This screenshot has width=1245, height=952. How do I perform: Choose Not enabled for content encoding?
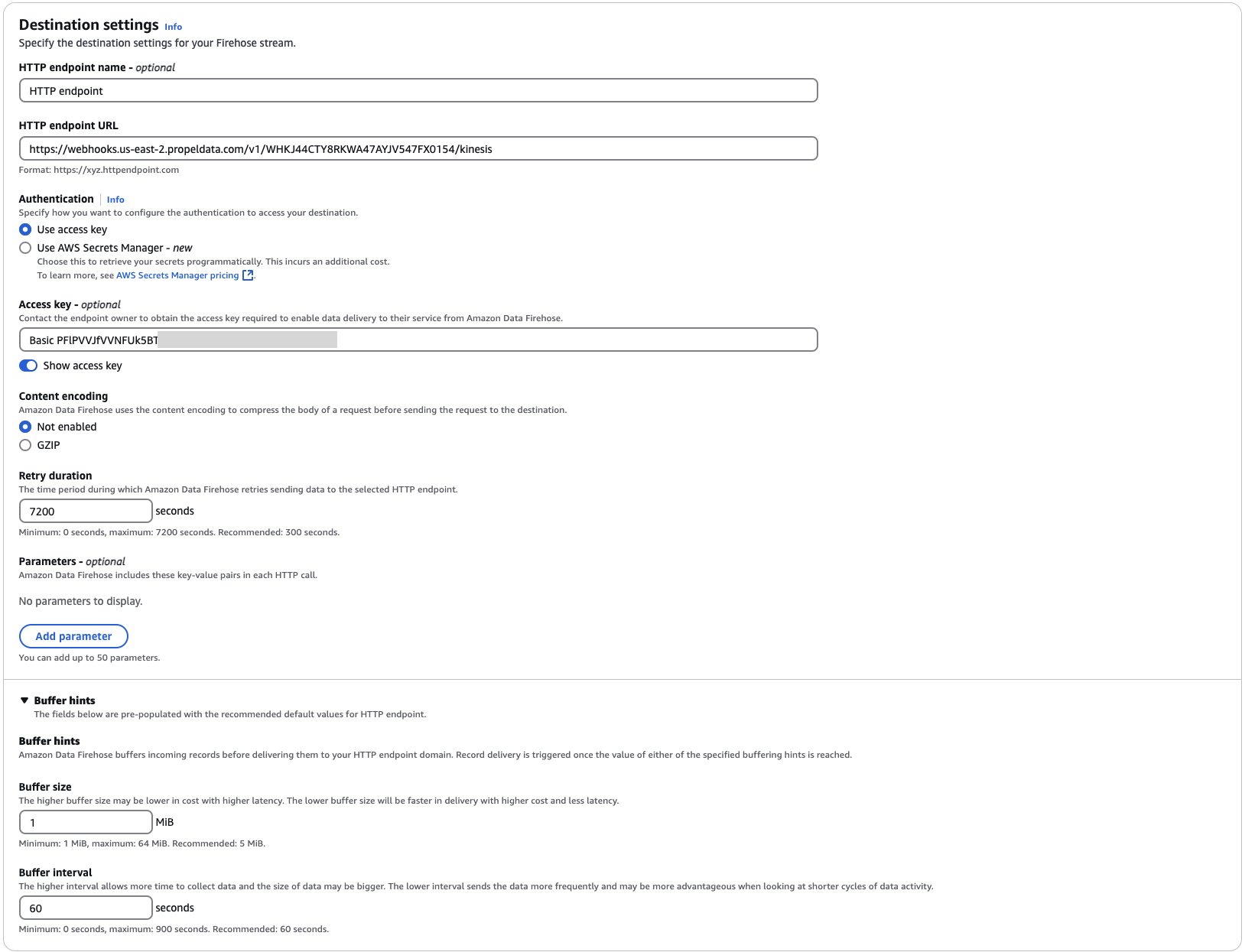pos(25,426)
